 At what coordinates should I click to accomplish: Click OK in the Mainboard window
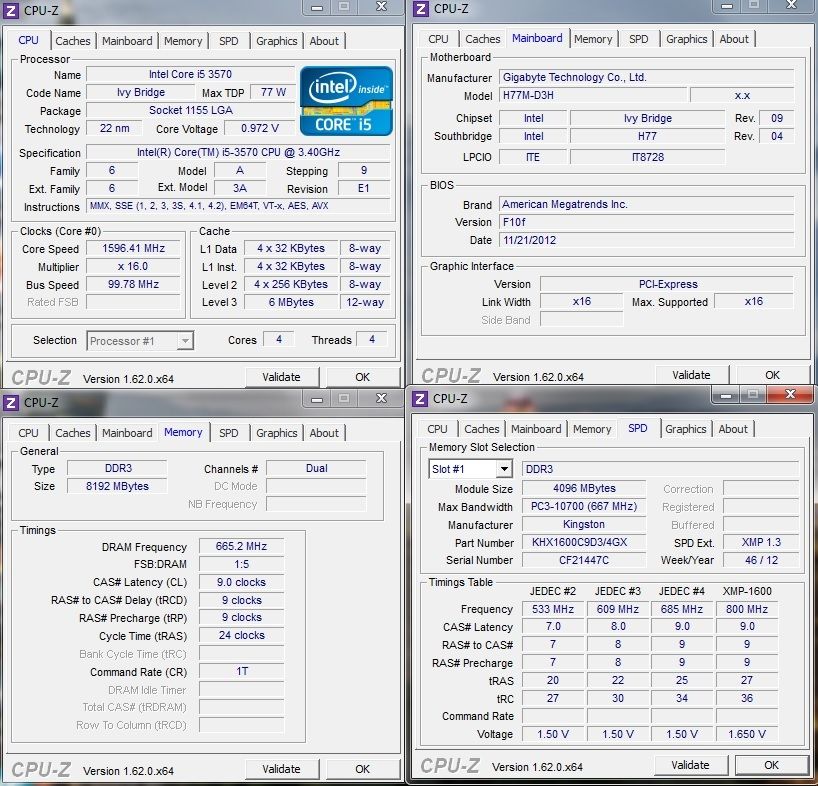773,375
